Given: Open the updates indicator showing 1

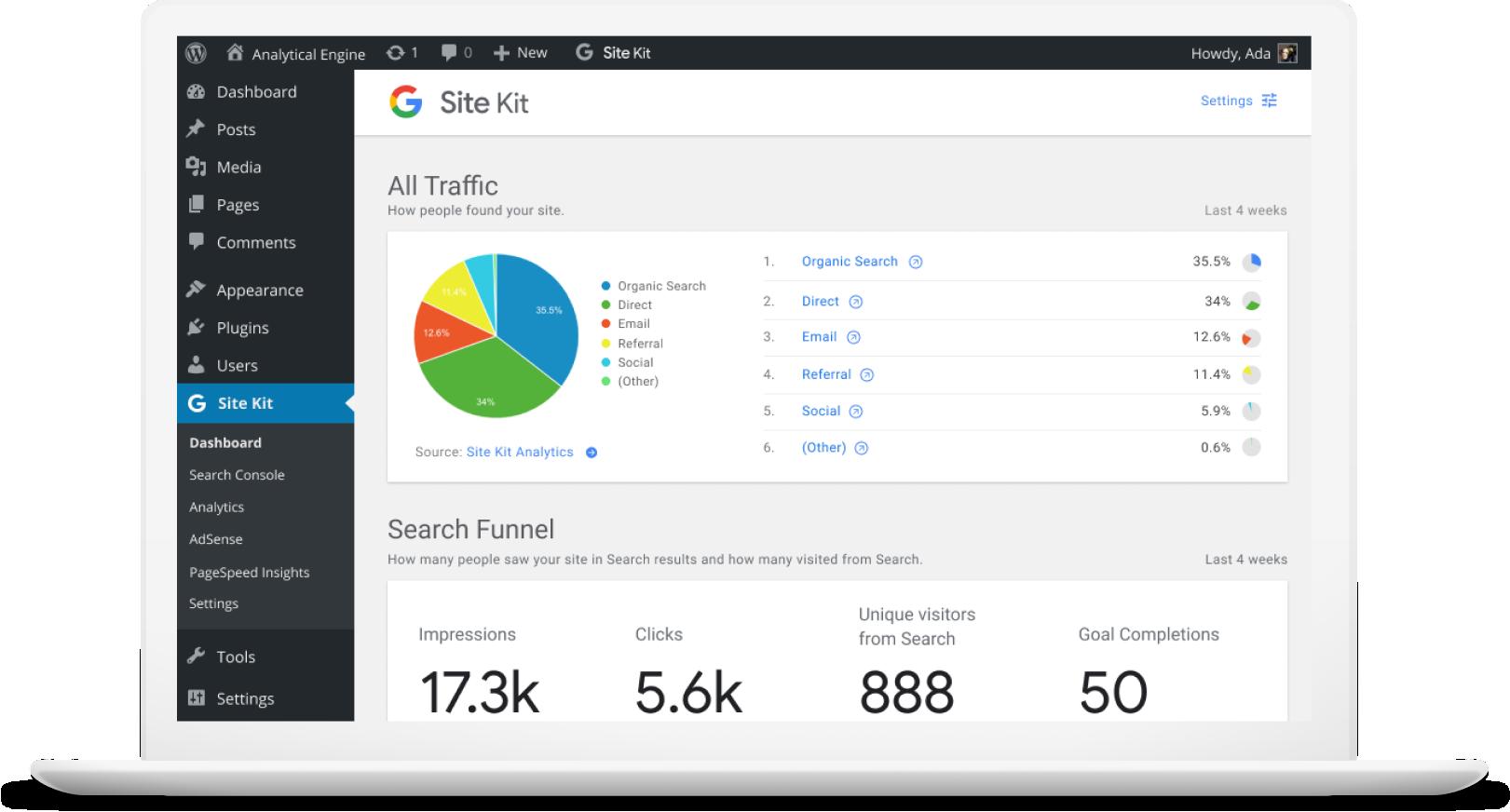Looking at the screenshot, I should pyautogui.click(x=401, y=53).
